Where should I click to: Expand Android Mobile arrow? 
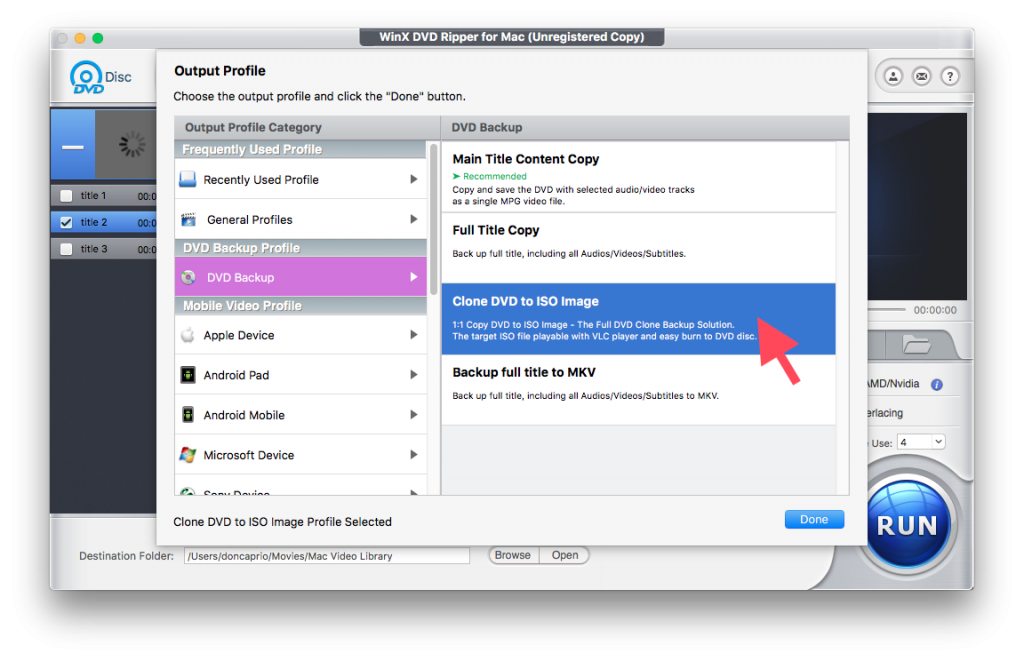pos(413,415)
